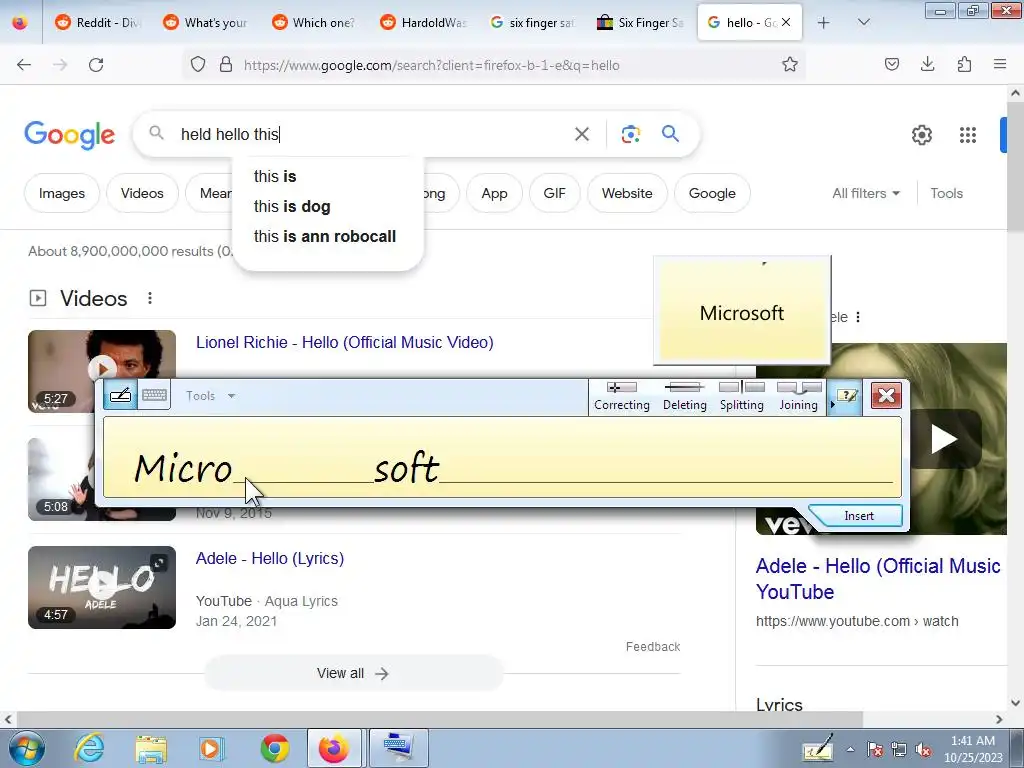
Task: Open Adele - Hello (Lyrics) link
Action: coord(270,558)
